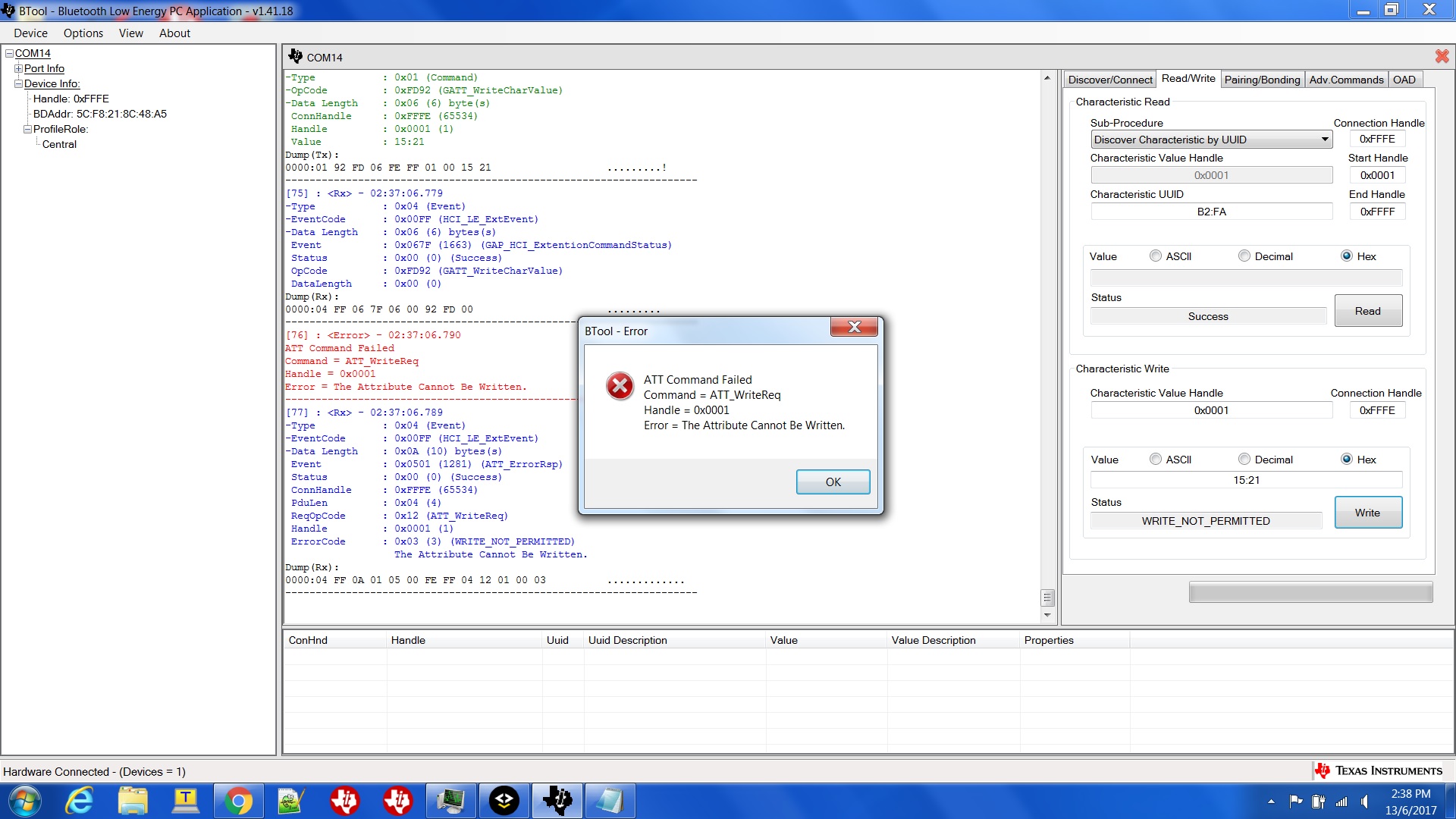Click the Write button

1367,513
